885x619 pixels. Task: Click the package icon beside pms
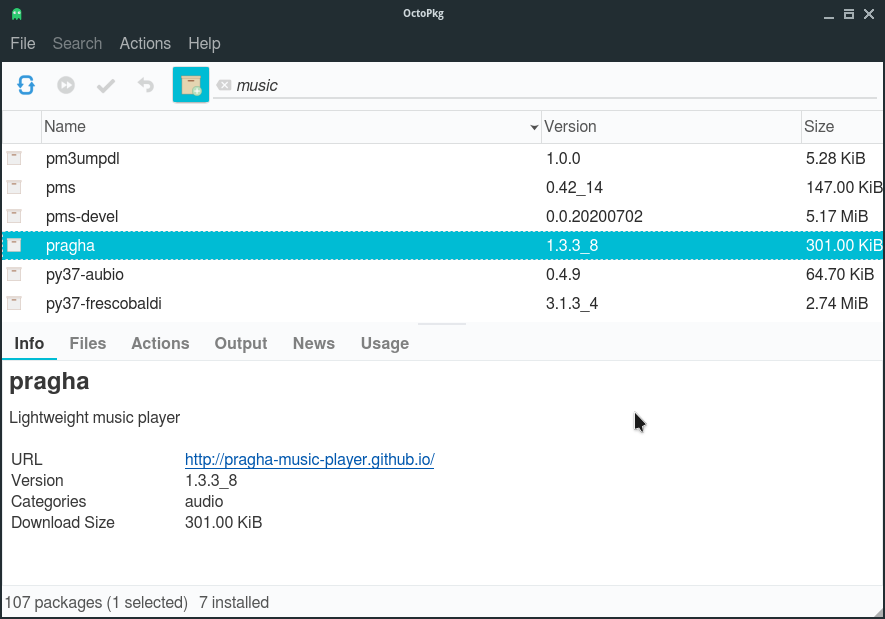[x=14, y=187]
